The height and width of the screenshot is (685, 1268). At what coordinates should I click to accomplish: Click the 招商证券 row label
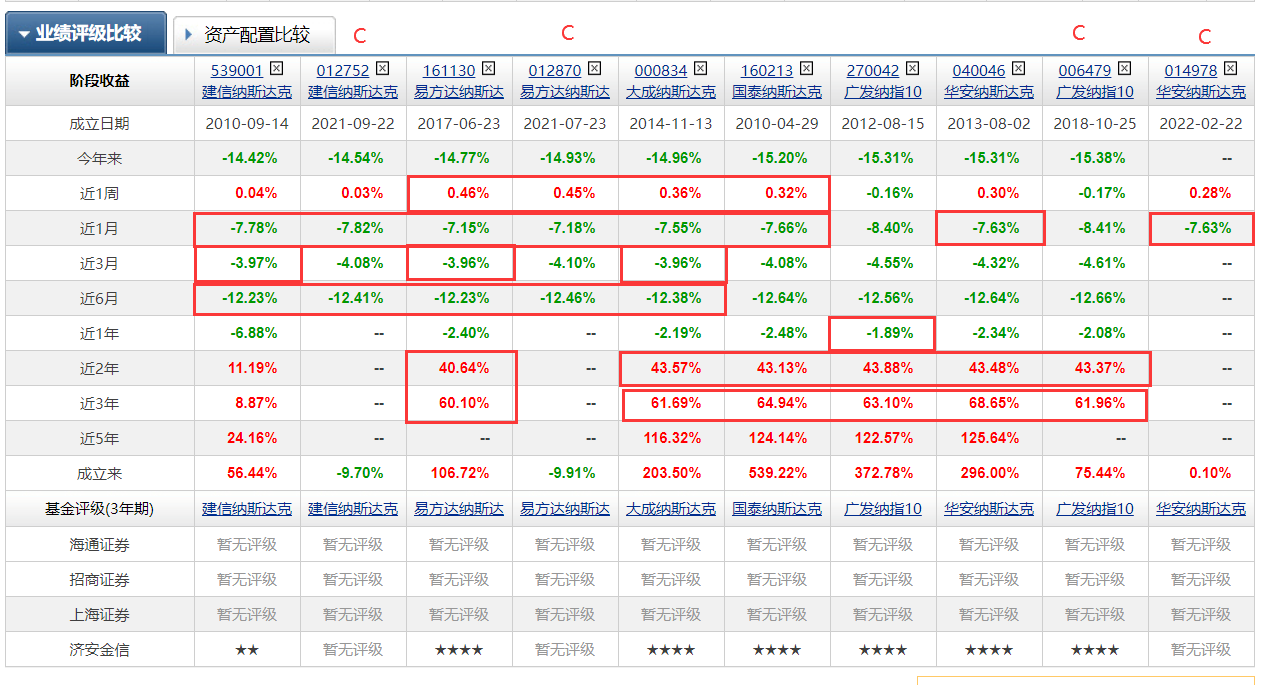(100, 579)
